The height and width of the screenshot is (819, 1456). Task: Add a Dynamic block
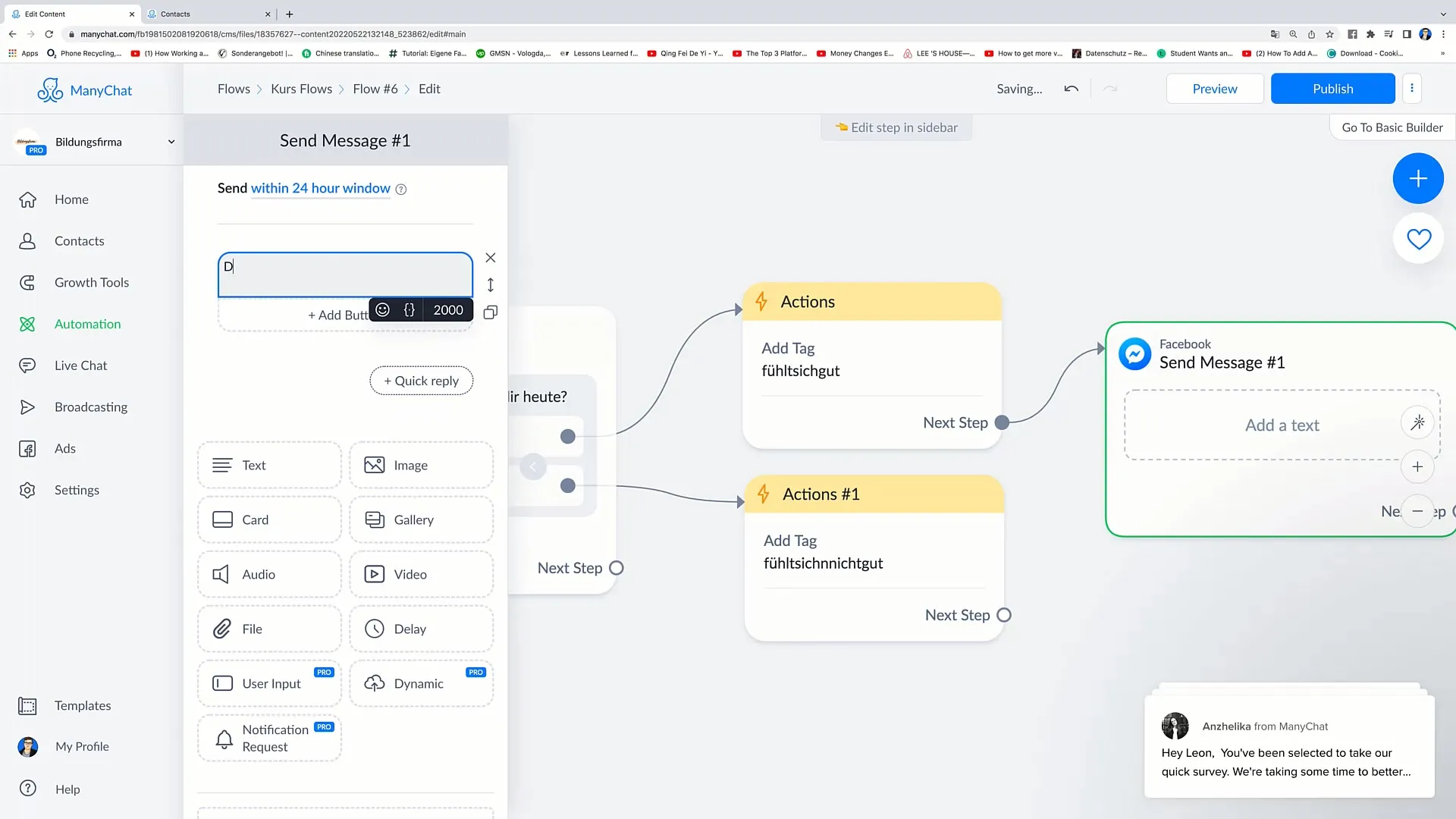421,684
